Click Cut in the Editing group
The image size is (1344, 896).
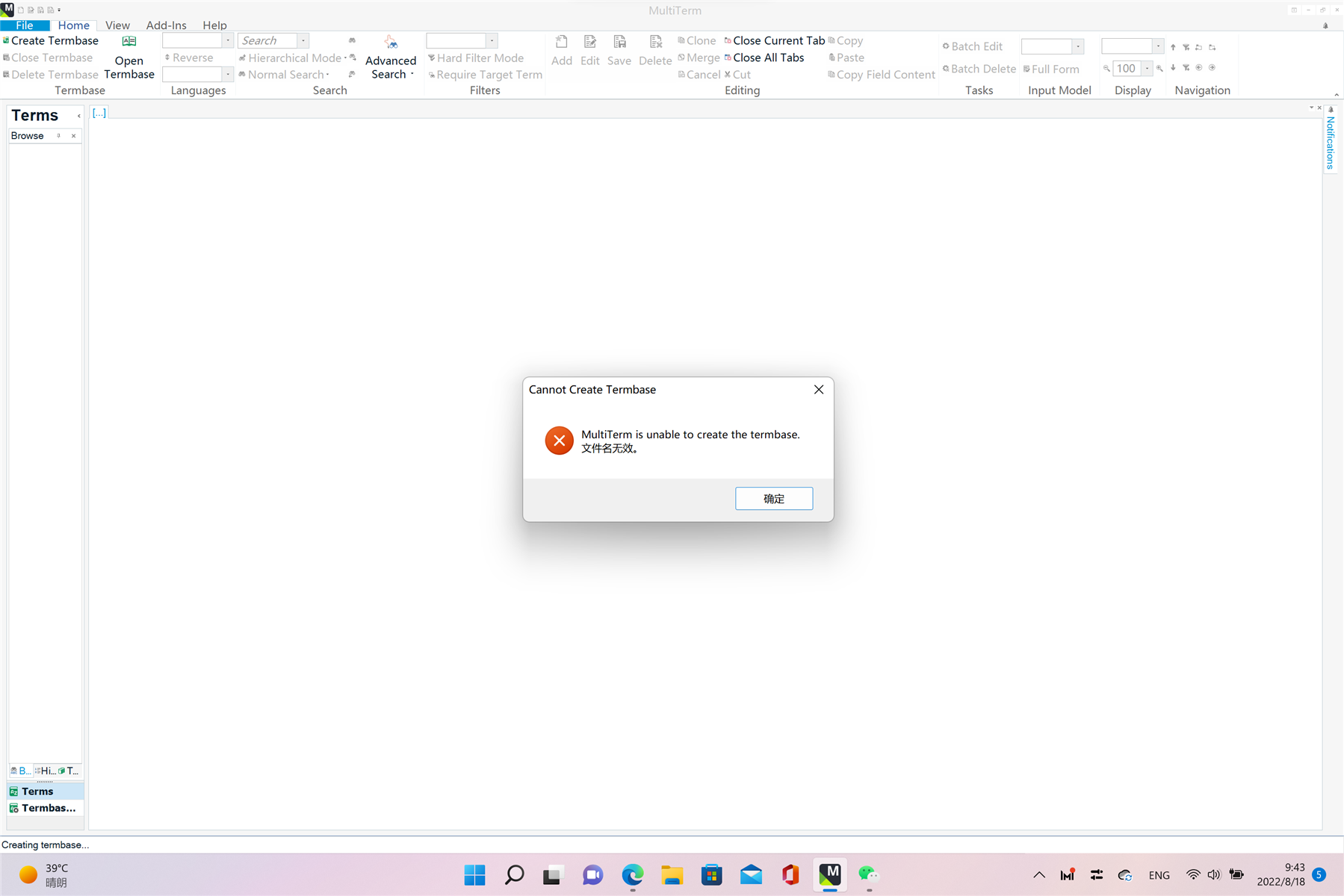737,75
